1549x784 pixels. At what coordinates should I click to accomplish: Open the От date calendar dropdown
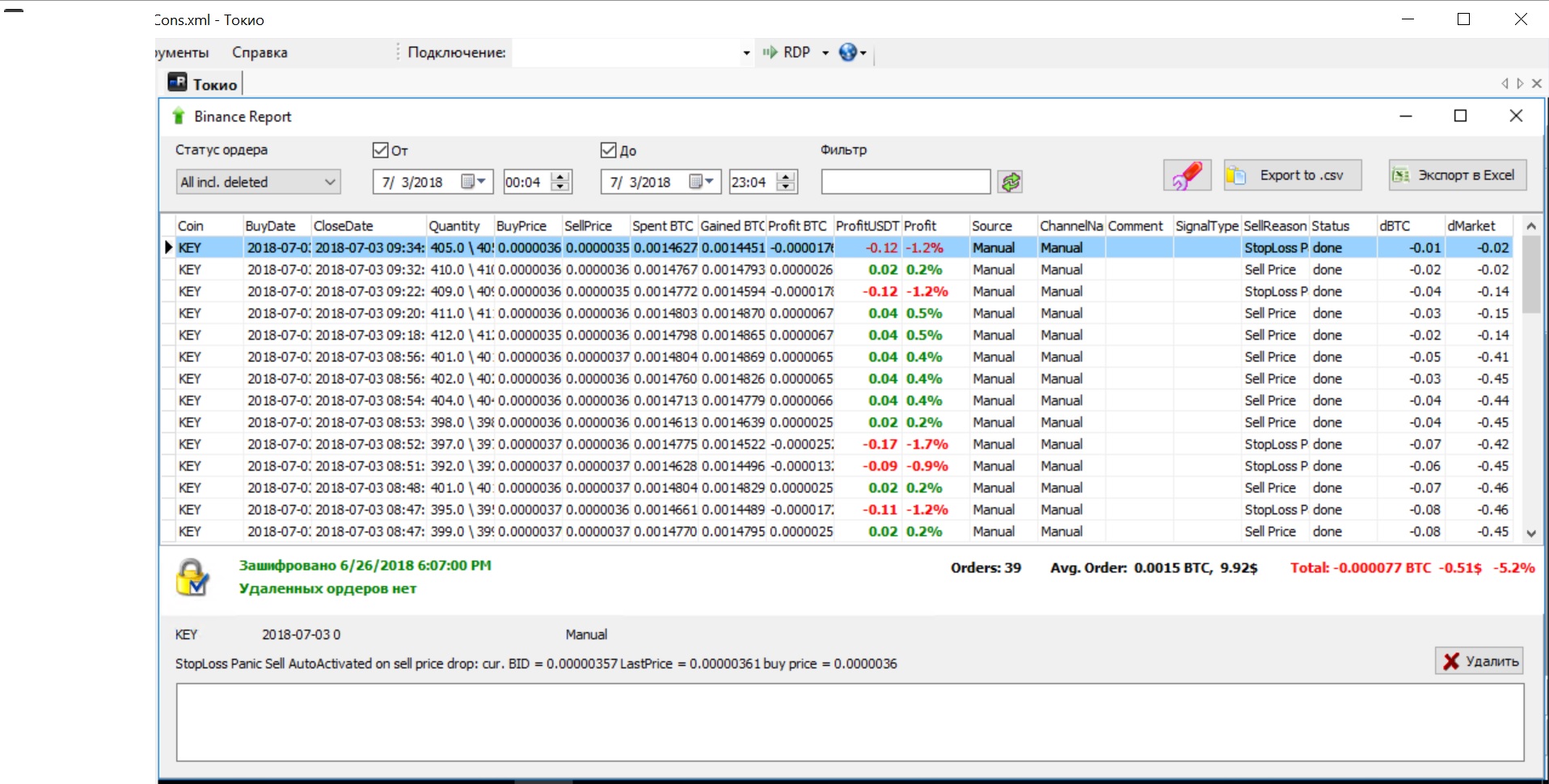click(474, 182)
